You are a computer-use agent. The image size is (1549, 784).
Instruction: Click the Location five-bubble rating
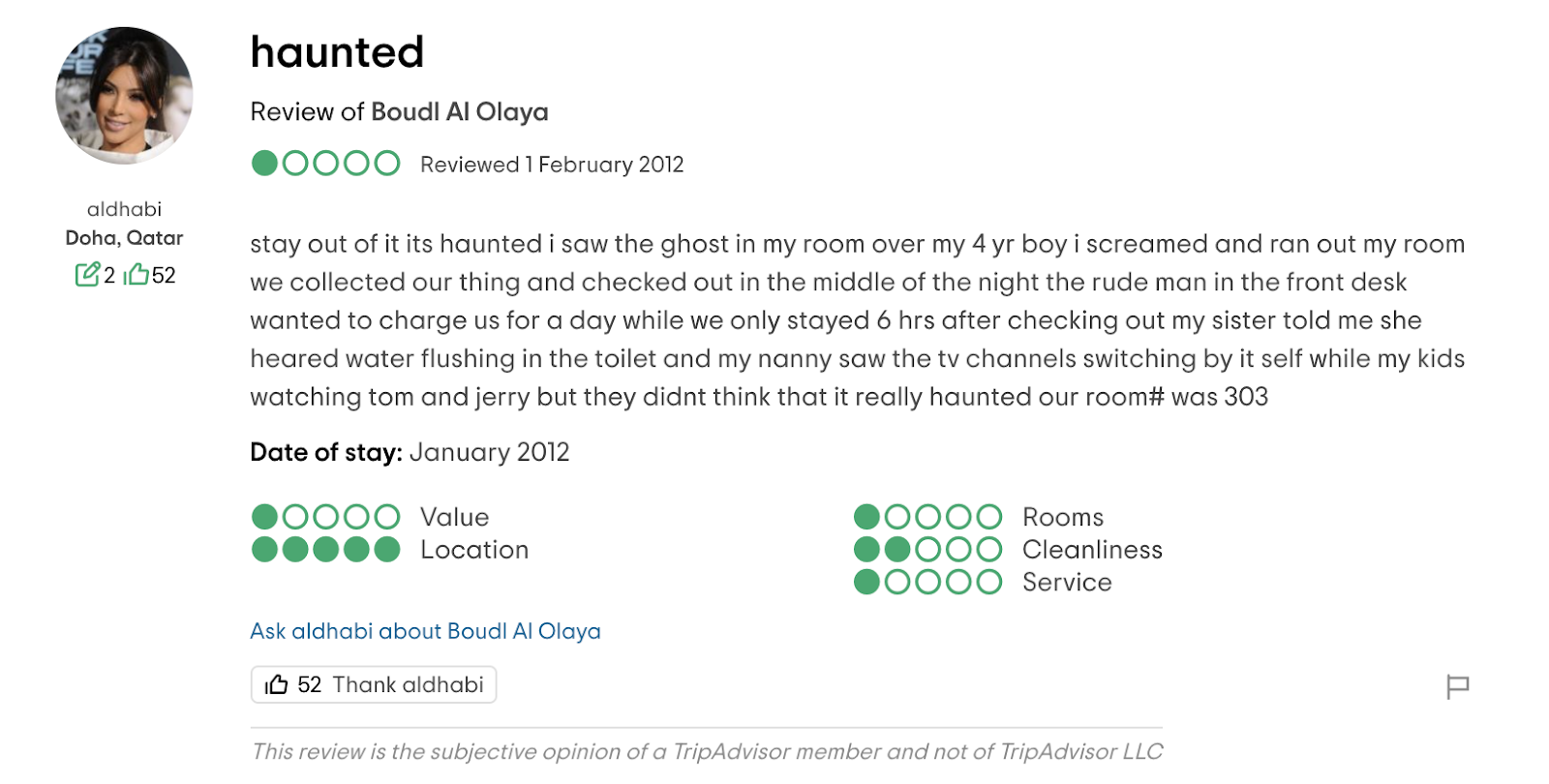[x=325, y=550]
